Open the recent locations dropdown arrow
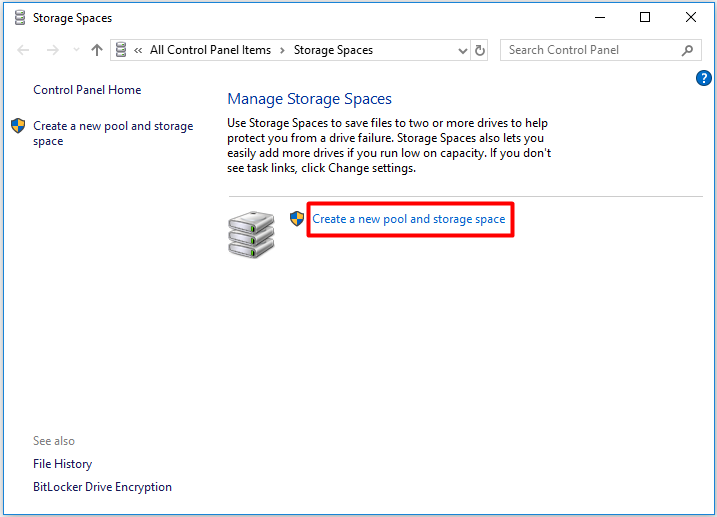This screenshot has width=717, height=517. pos(76,50)
